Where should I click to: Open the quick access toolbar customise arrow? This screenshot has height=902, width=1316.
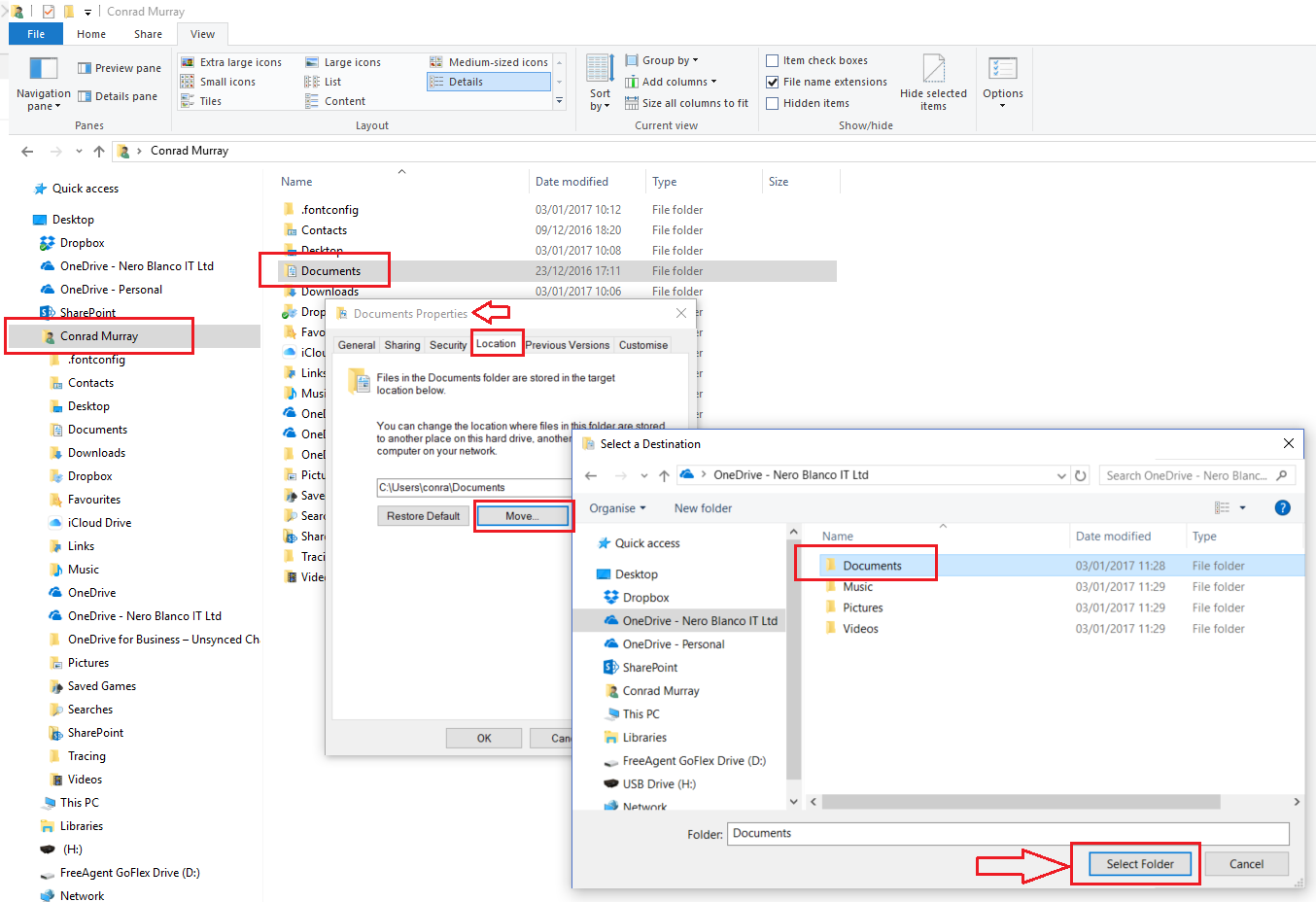(87, 12)
